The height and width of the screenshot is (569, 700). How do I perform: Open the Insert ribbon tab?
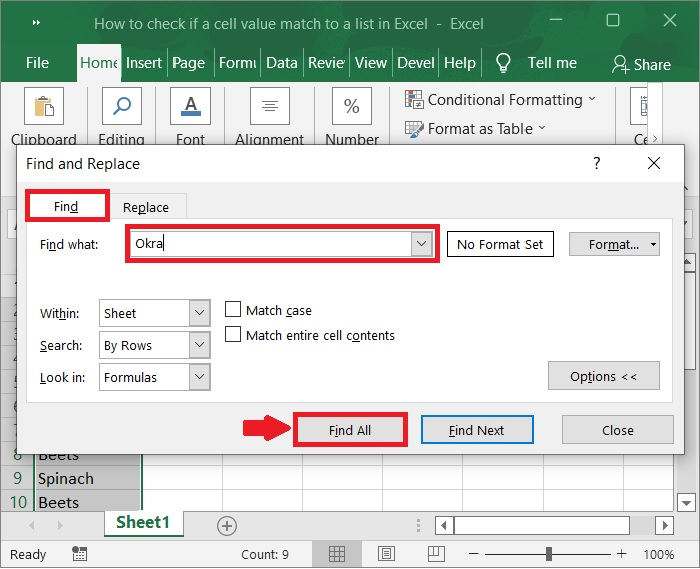tap(144, 63)
